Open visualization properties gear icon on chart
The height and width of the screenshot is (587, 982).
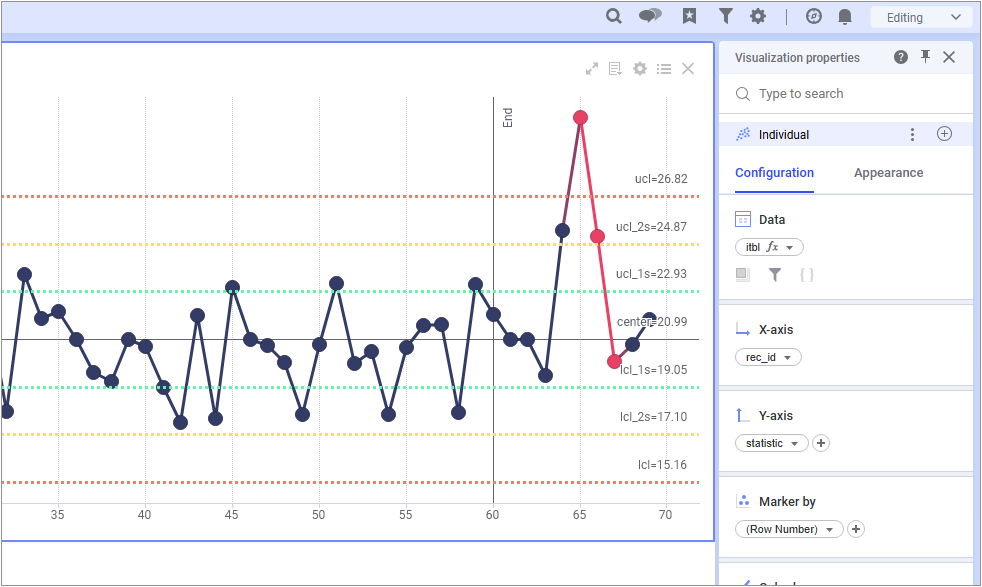pos(639,69)
